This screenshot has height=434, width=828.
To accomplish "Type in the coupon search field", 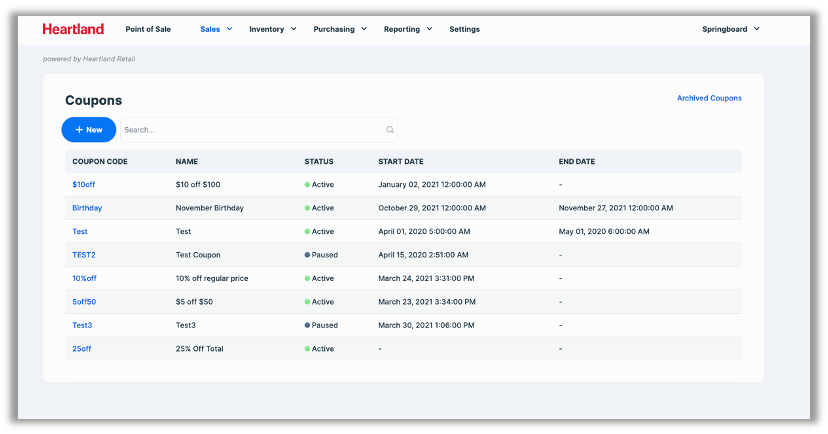I will (250, 130).
